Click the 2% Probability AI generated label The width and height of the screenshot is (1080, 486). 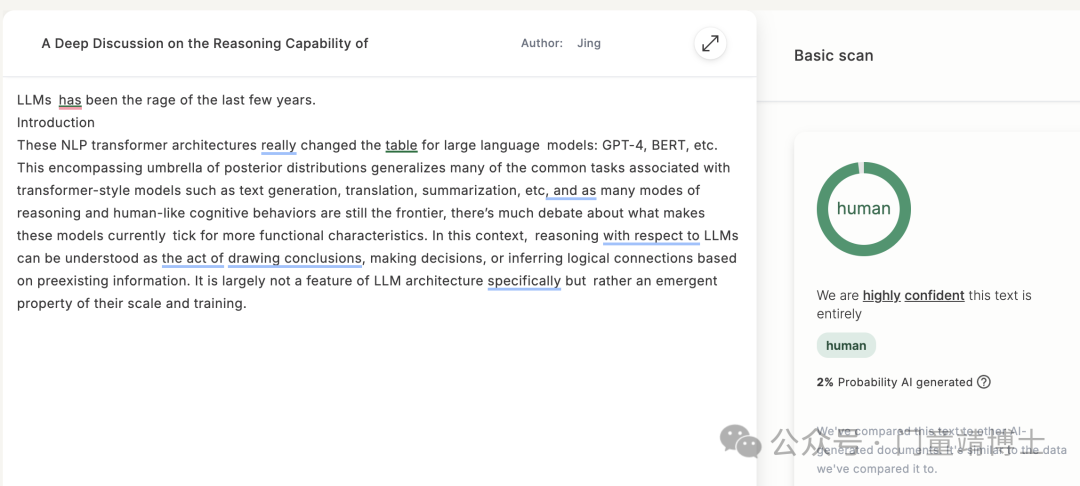pos(895,382)
